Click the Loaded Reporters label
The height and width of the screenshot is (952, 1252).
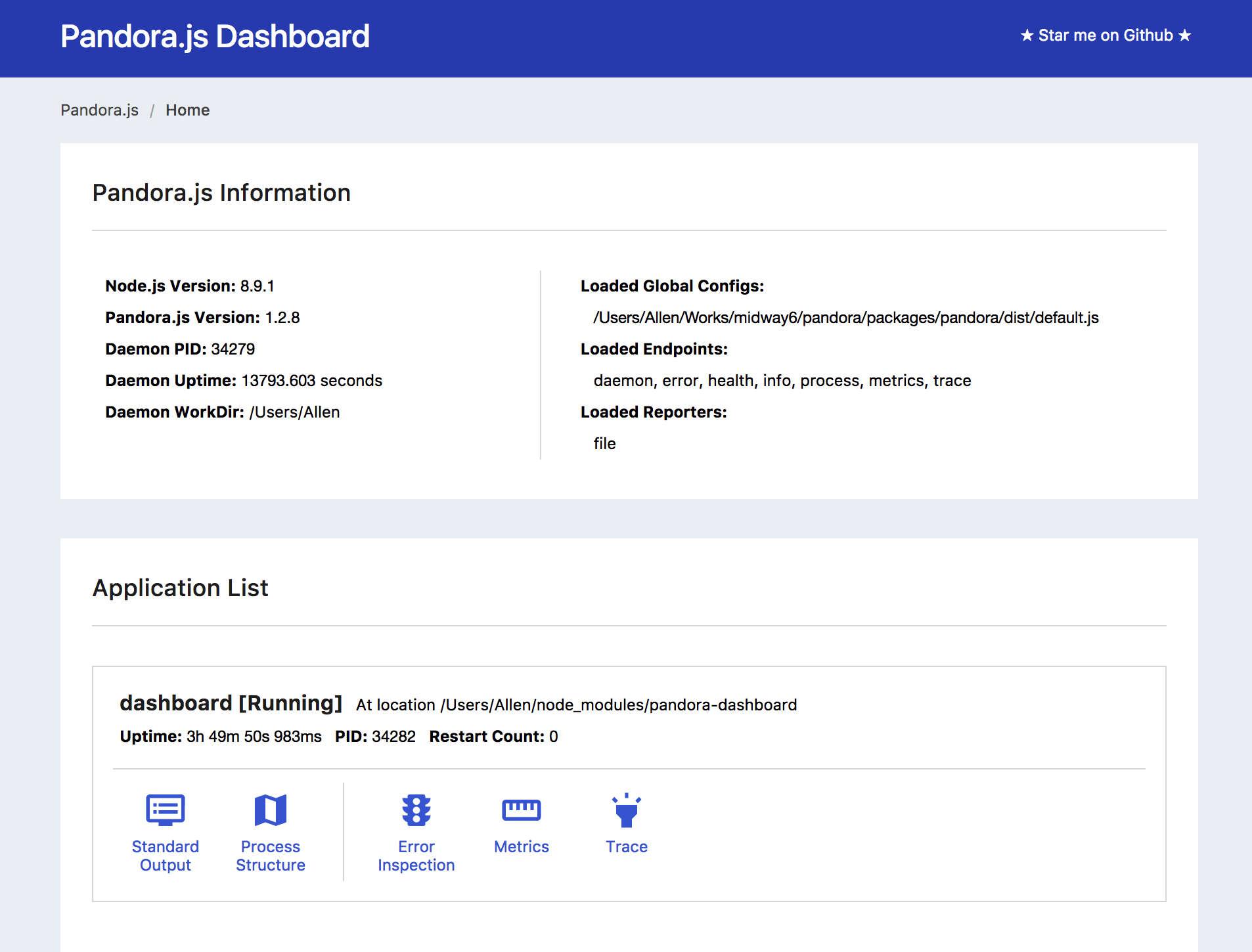click(x=654, y=412)
